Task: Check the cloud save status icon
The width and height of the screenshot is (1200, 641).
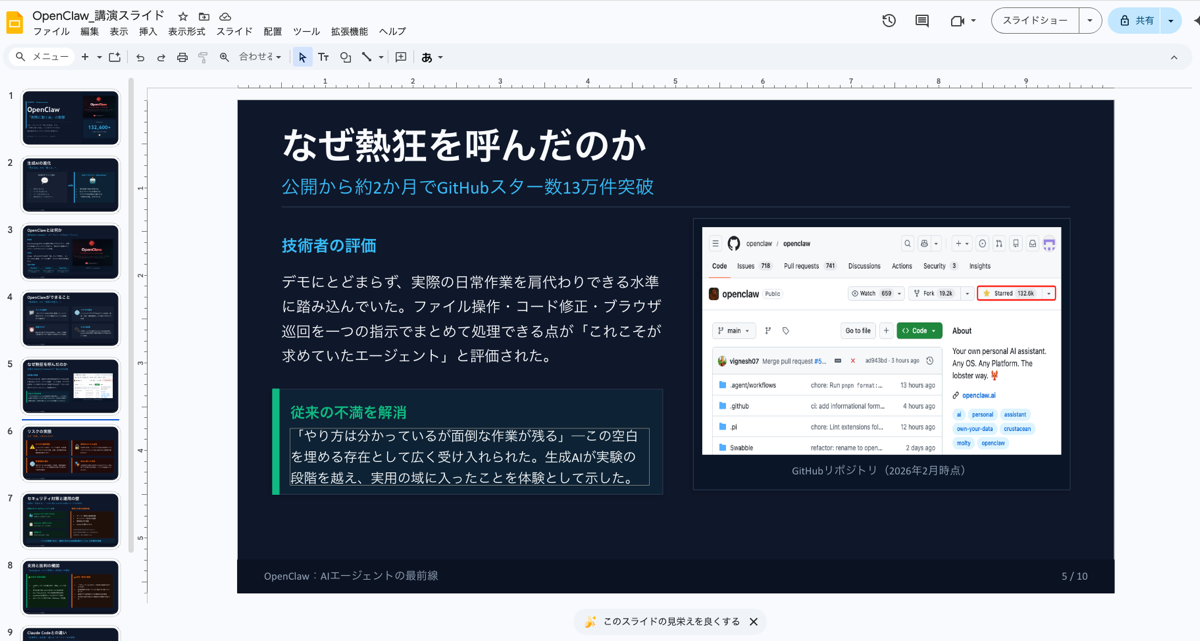Action: (226, 17)
